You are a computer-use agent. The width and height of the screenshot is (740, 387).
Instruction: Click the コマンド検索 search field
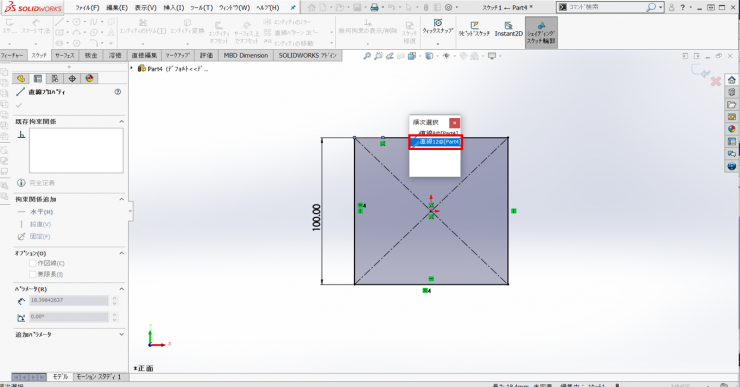(x=605, y=8)
